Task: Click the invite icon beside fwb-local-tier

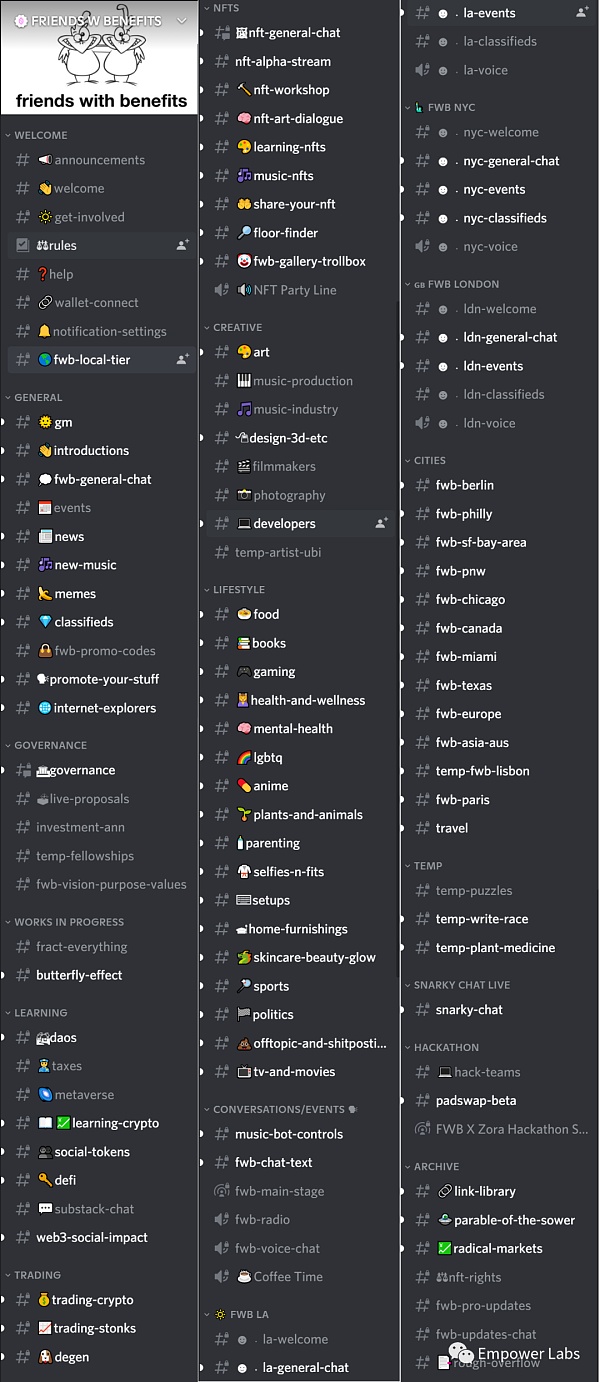Action: click(182, 360)
